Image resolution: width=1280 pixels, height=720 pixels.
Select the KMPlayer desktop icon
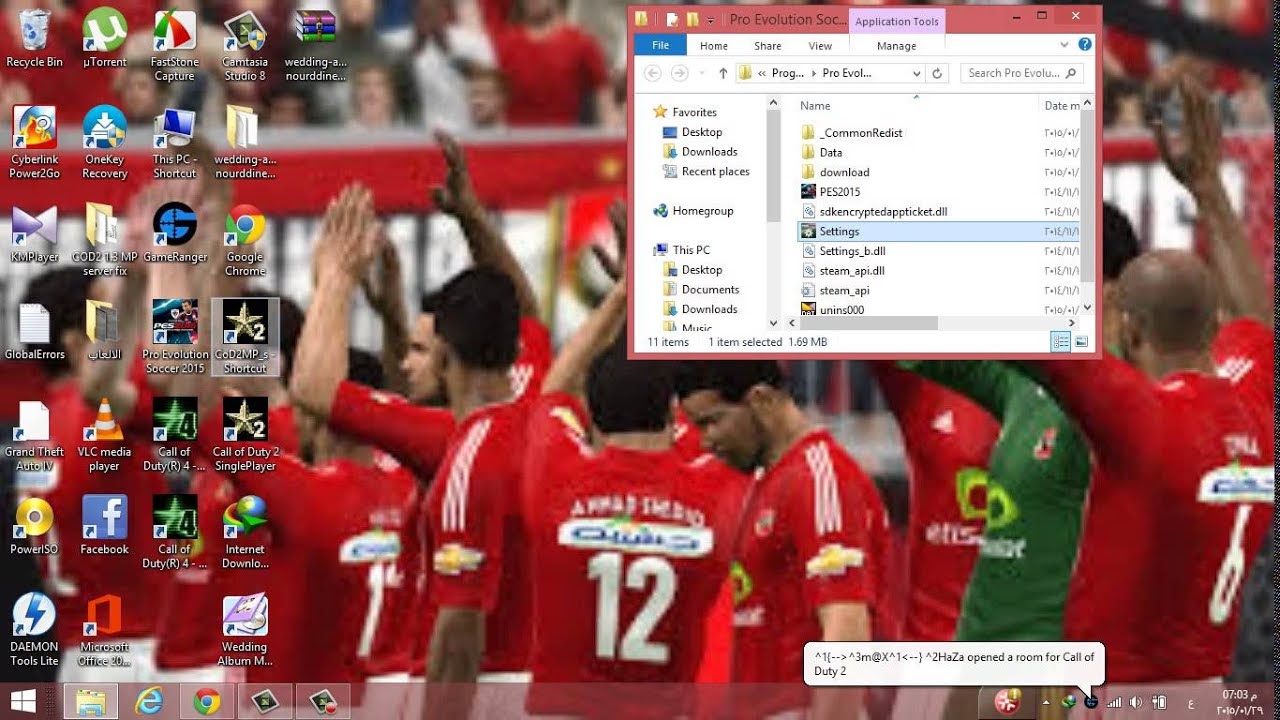click(x=34, y=233)
